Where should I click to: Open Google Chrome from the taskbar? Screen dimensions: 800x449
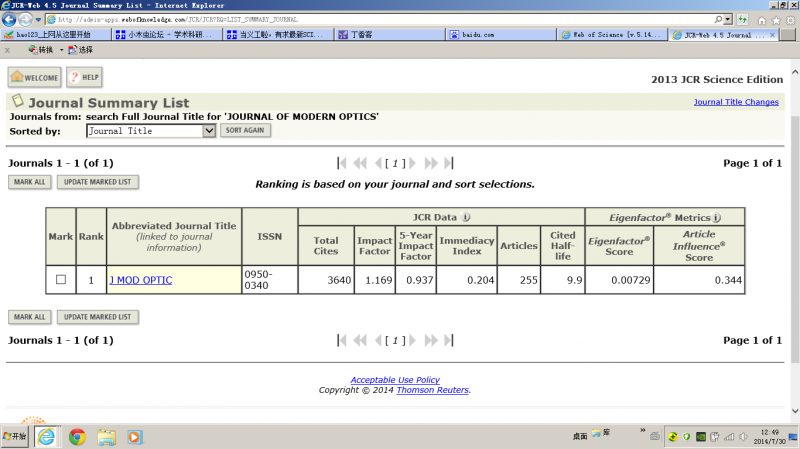pyautogui.click(x=77, y=437)
